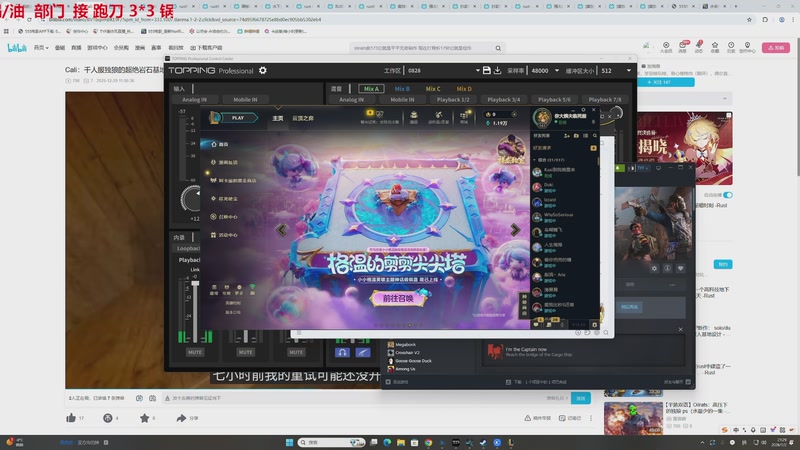This screenshot has height=450, width=800.
Task: Click search icon in League friends panel
Action: tap(595, 136)
